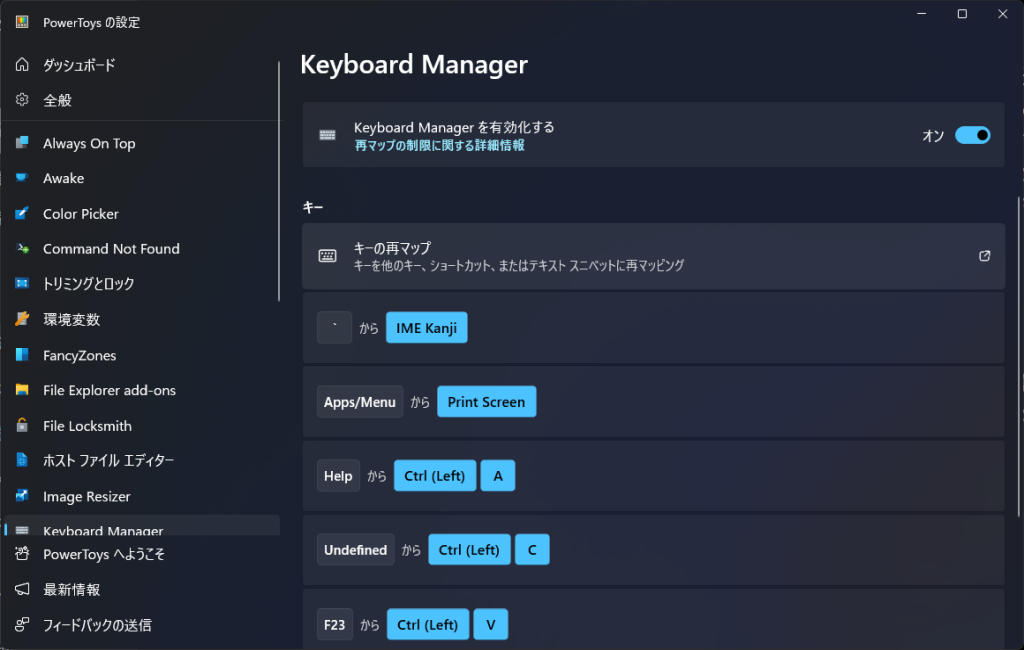The height and width of the screenshot is (650, 1024).
Task: Turn off the Keyboard Manager enable toggle
Action: [972, 135]
